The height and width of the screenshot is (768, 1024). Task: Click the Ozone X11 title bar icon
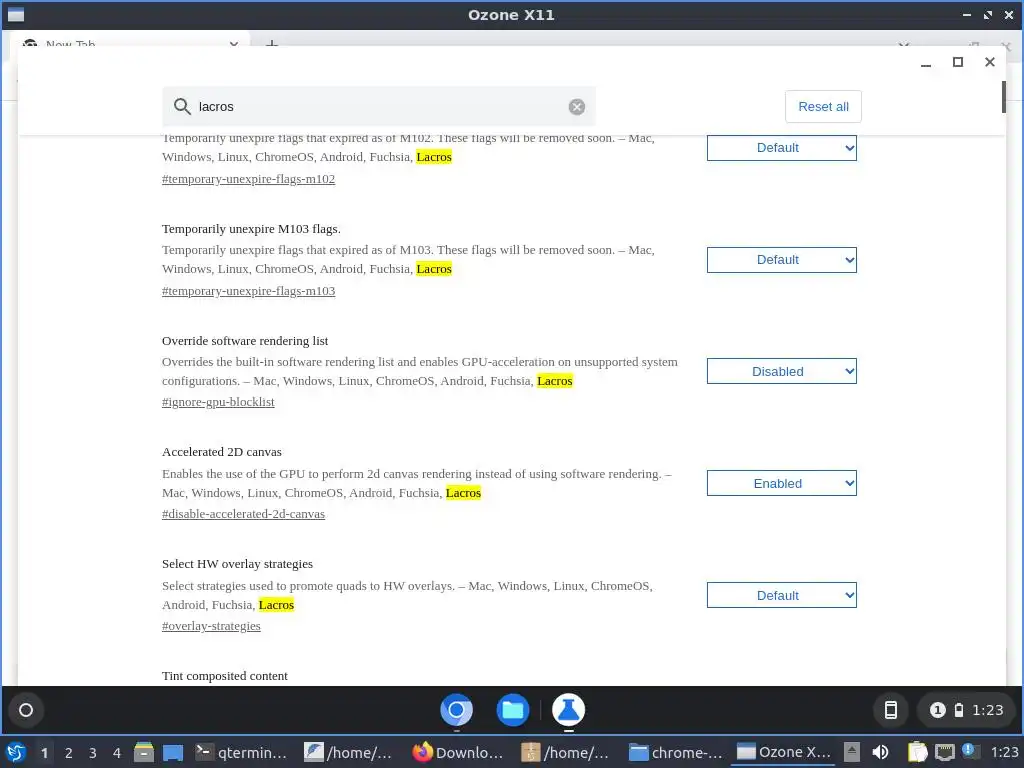pos(16,14)
